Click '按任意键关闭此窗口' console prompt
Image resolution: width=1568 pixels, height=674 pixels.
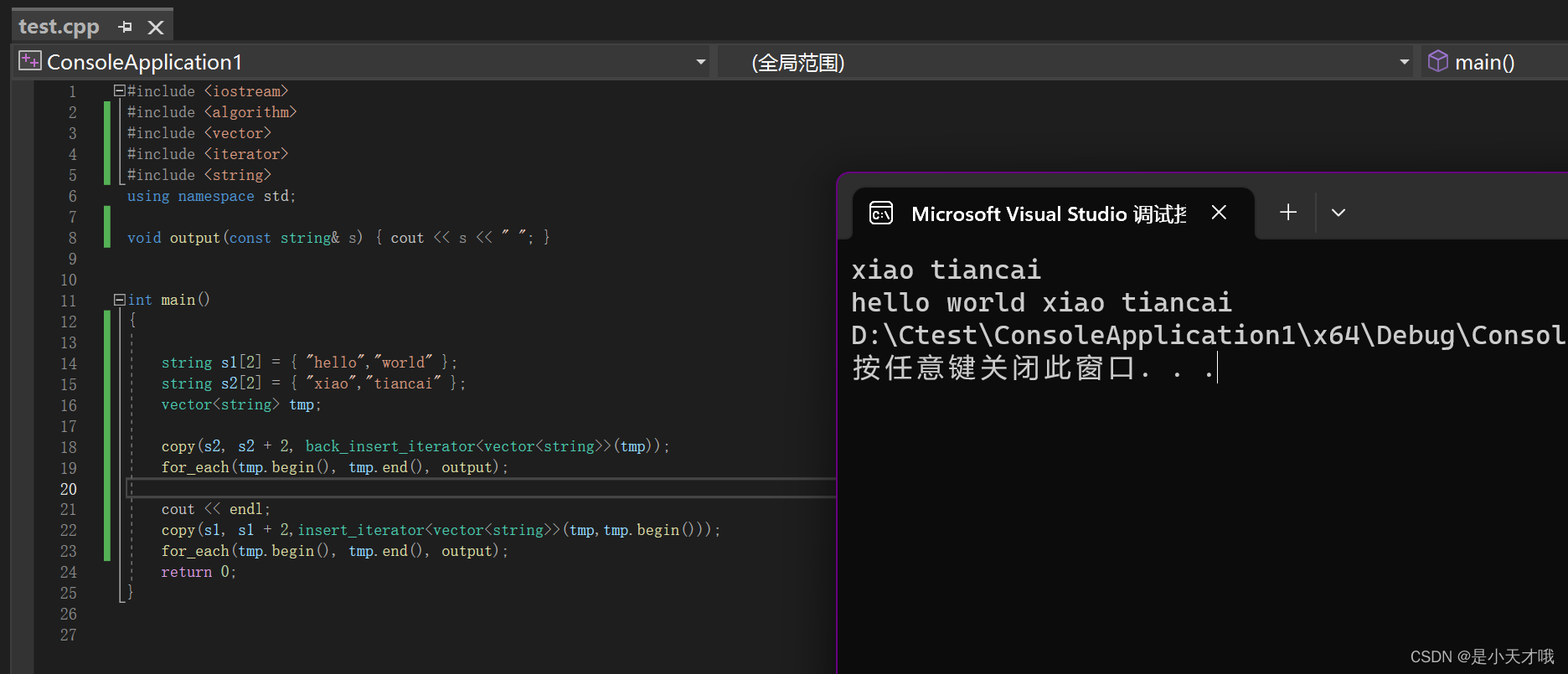click(1034, 368)
